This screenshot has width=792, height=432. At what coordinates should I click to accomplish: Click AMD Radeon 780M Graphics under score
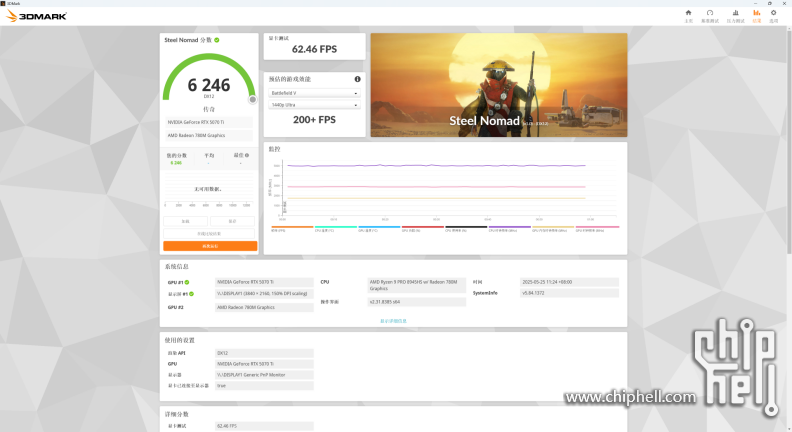pyautogui.click(x=209, y=135)
